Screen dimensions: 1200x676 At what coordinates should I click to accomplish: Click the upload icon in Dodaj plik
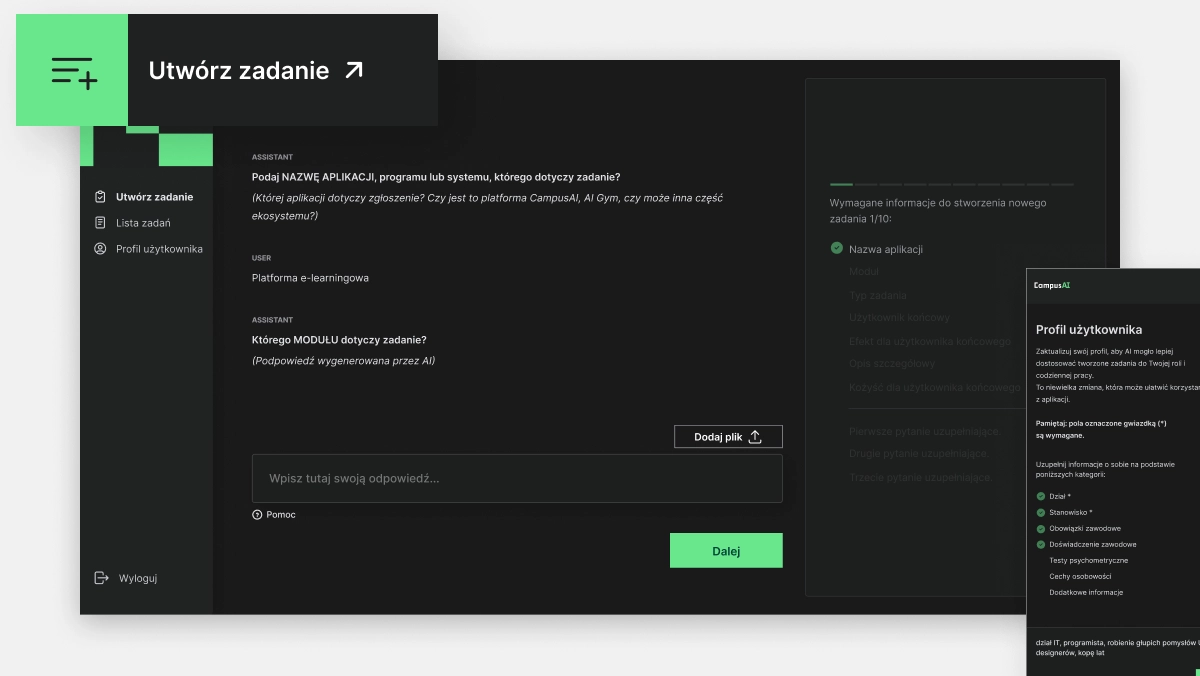pyautogui.click(x=755, y=437)
